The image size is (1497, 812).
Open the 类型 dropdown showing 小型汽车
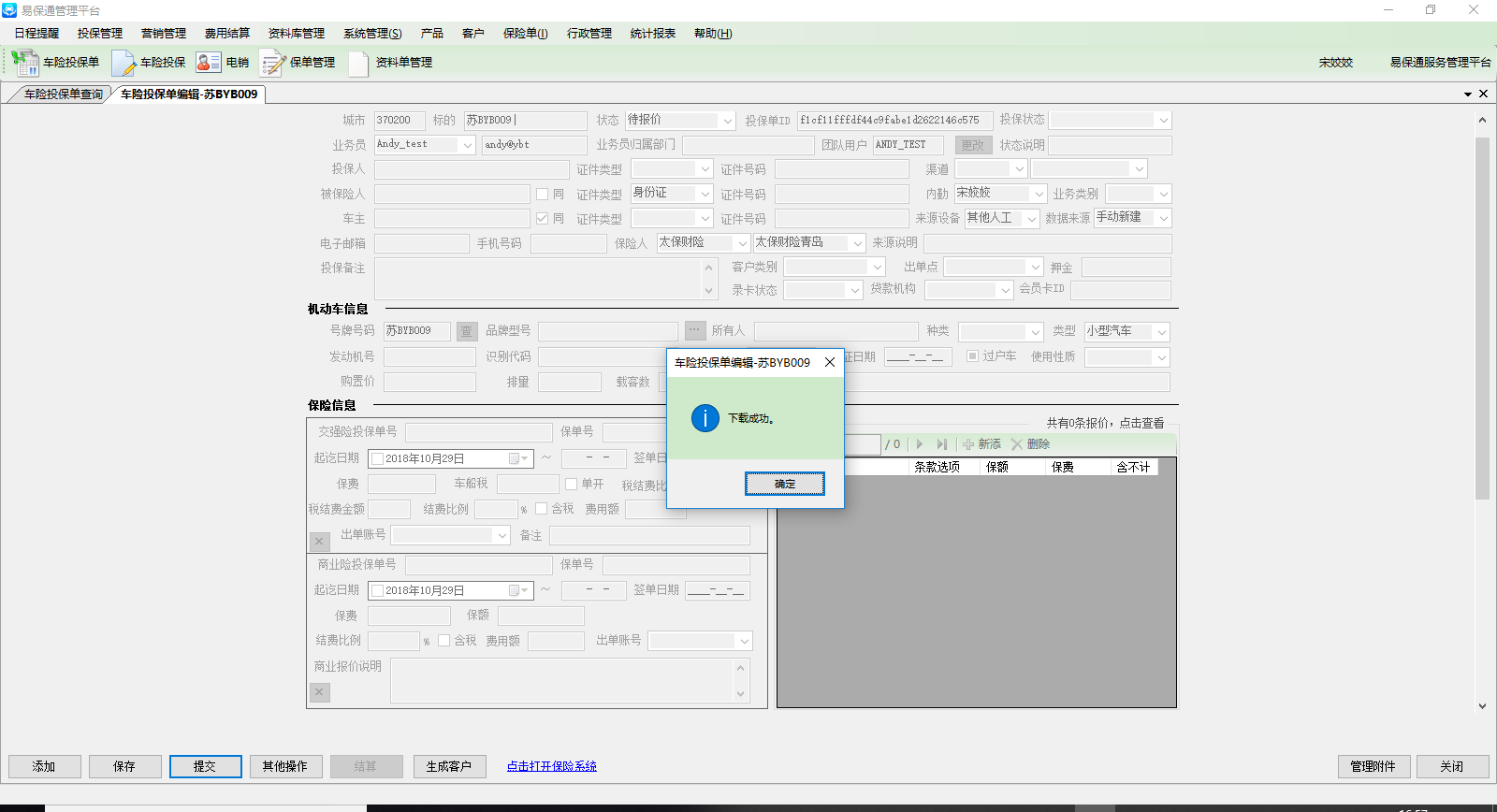pyautogui.click(x=1161, y=332)
